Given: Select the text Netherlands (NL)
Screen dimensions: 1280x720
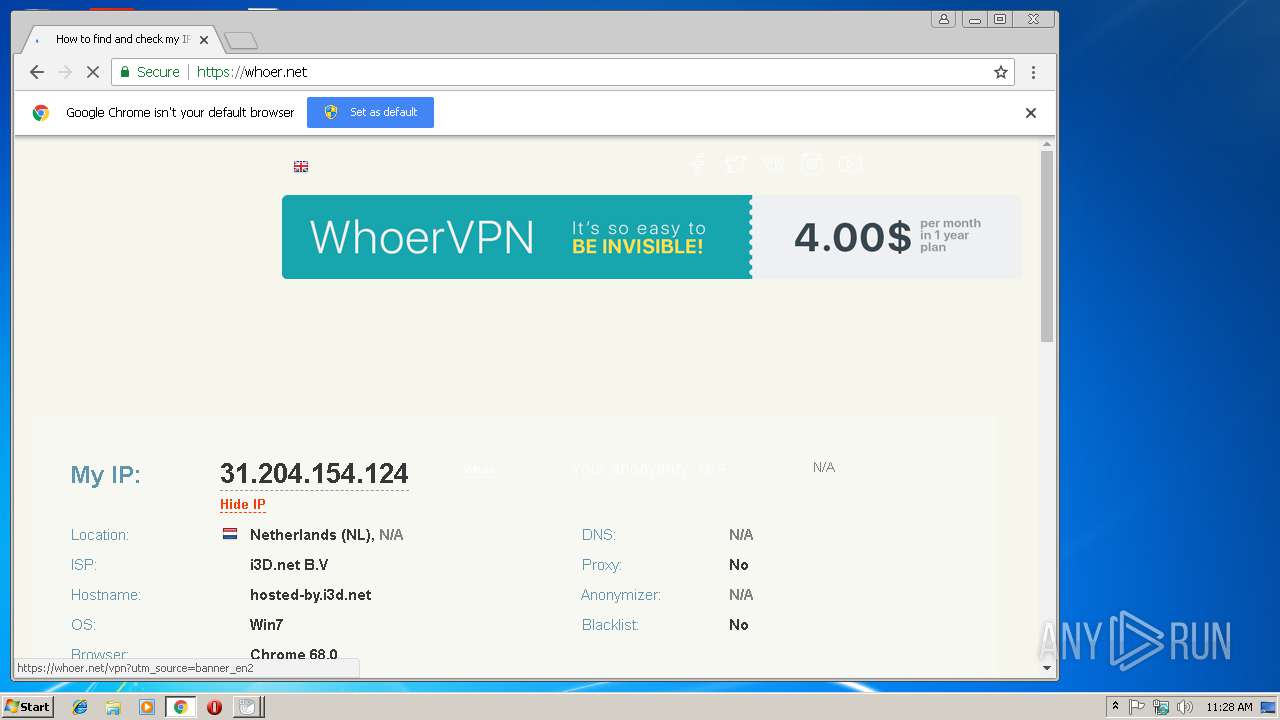Looking at the screenshot, I should pos(311,535).
